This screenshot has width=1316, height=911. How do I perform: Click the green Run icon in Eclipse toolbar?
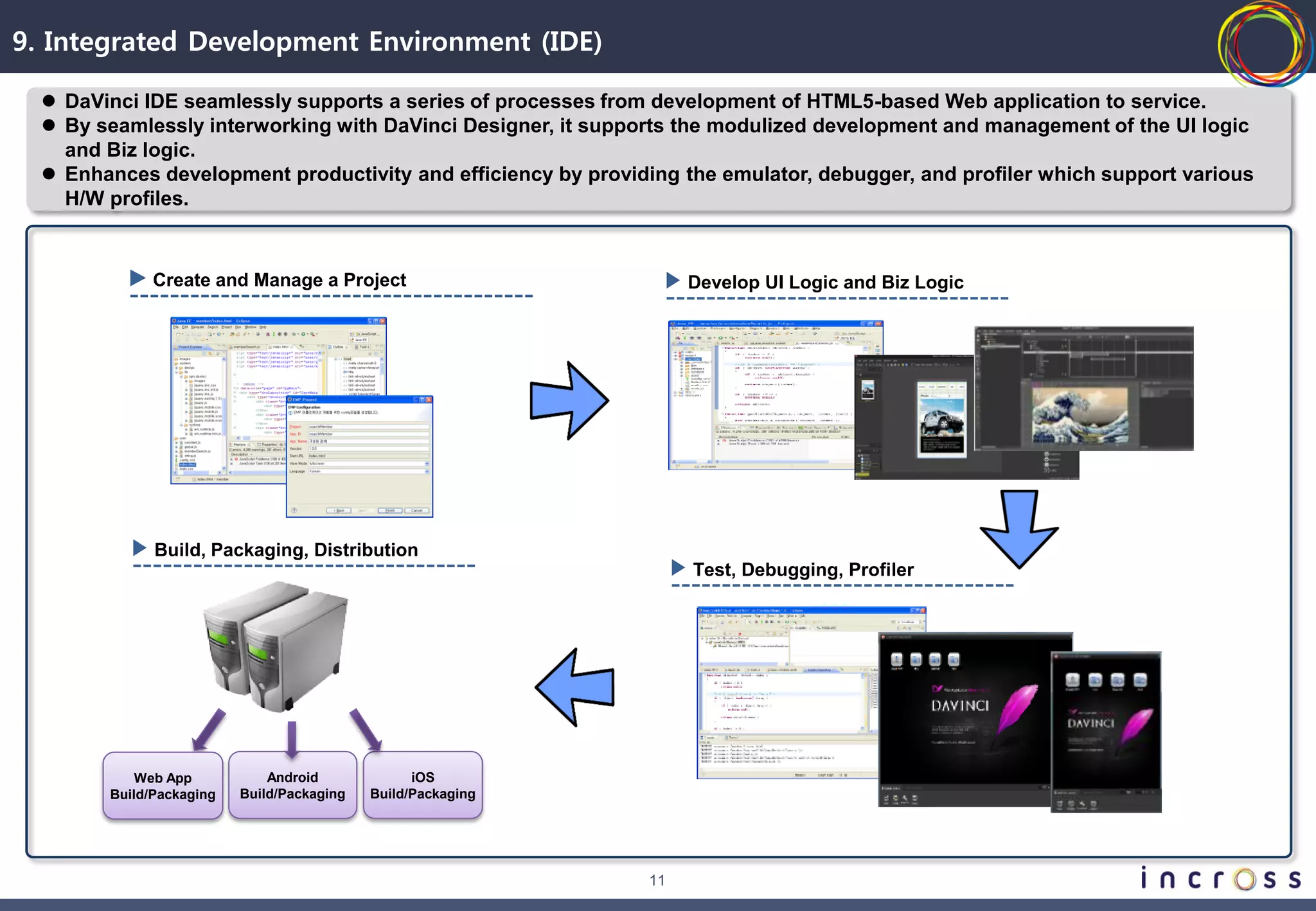coord(303,334)
